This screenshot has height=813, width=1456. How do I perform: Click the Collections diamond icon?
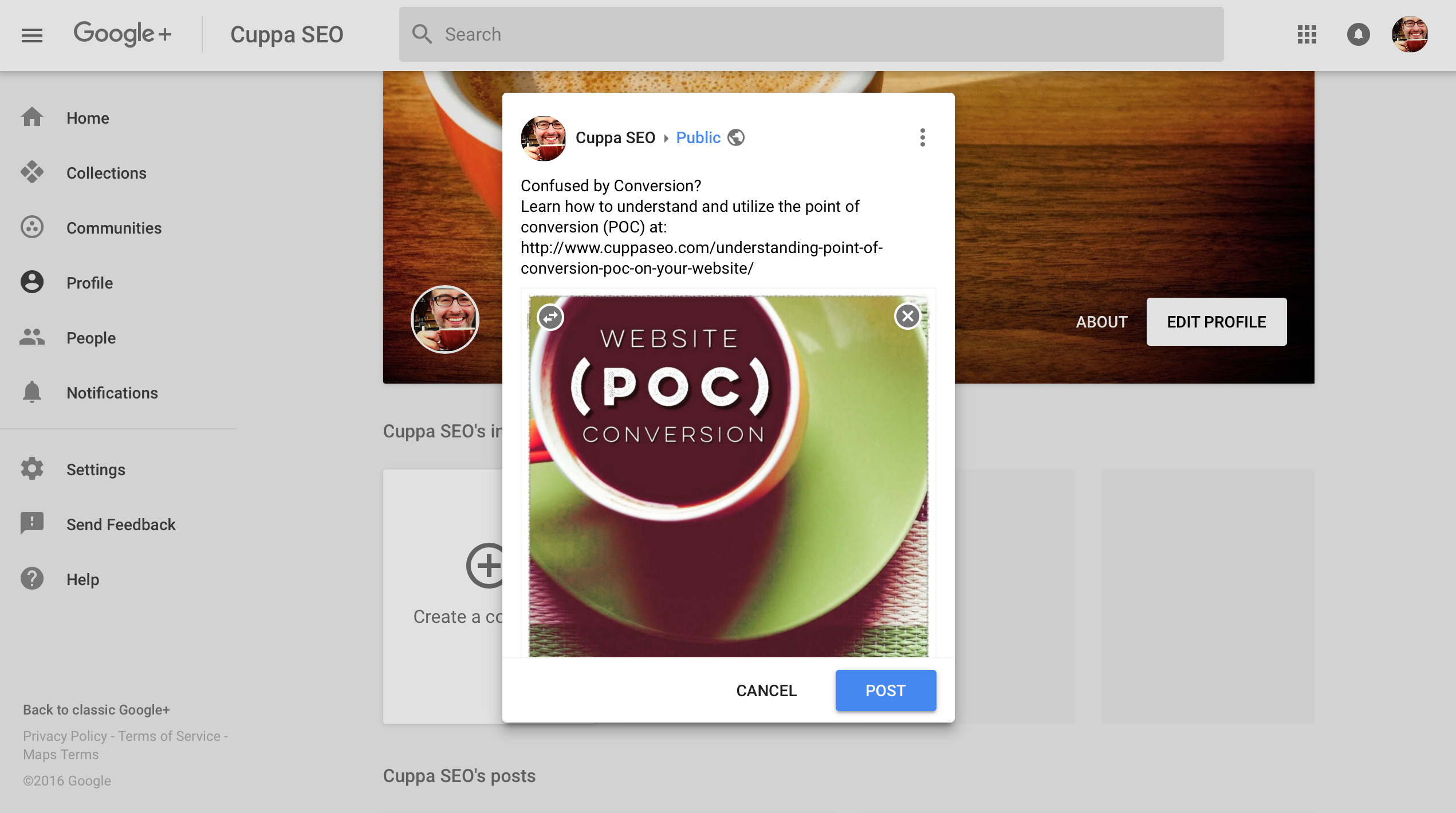coord(32,172)
